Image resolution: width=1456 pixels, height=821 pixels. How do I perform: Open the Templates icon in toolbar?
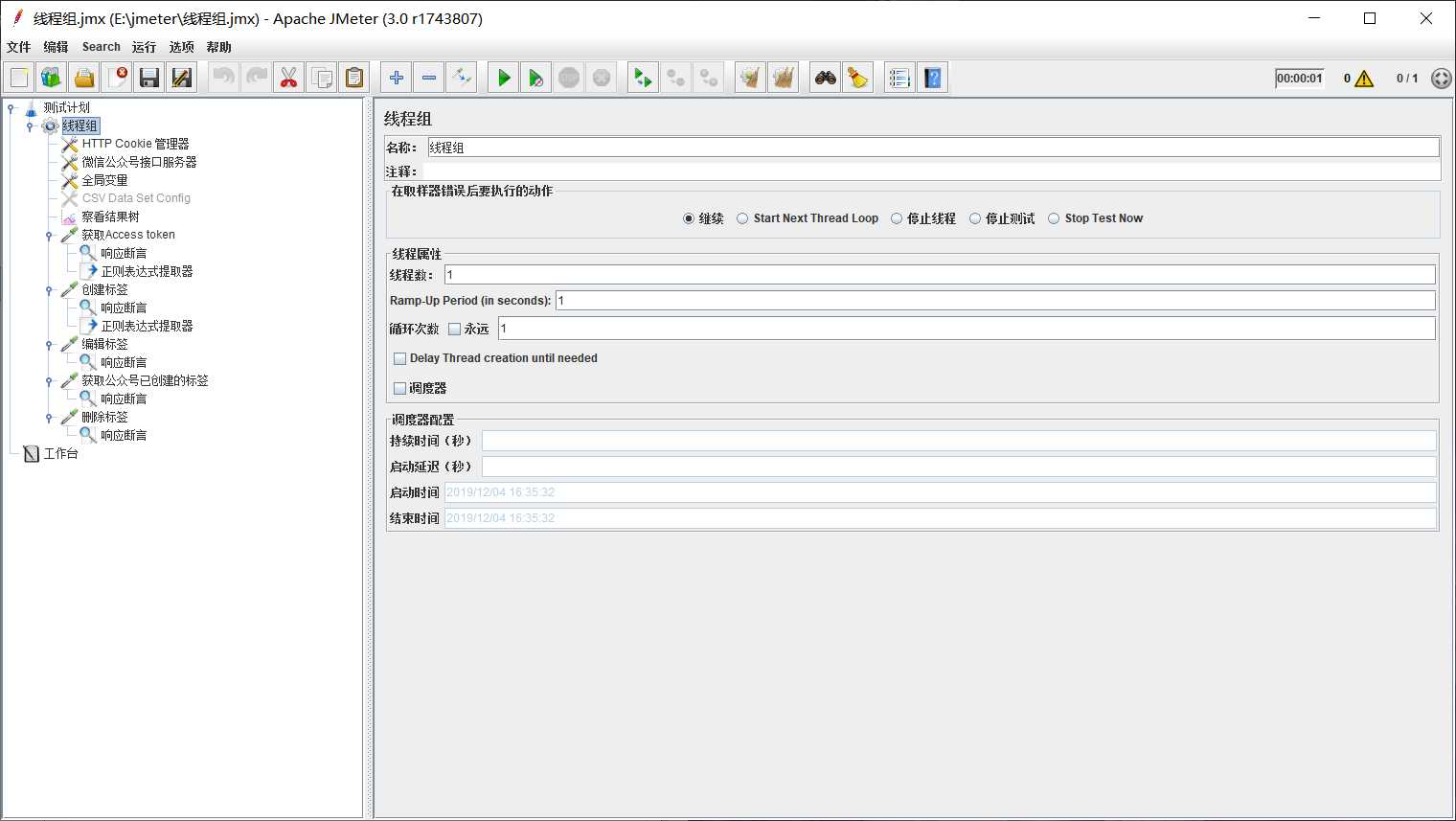tap(52, 78)
